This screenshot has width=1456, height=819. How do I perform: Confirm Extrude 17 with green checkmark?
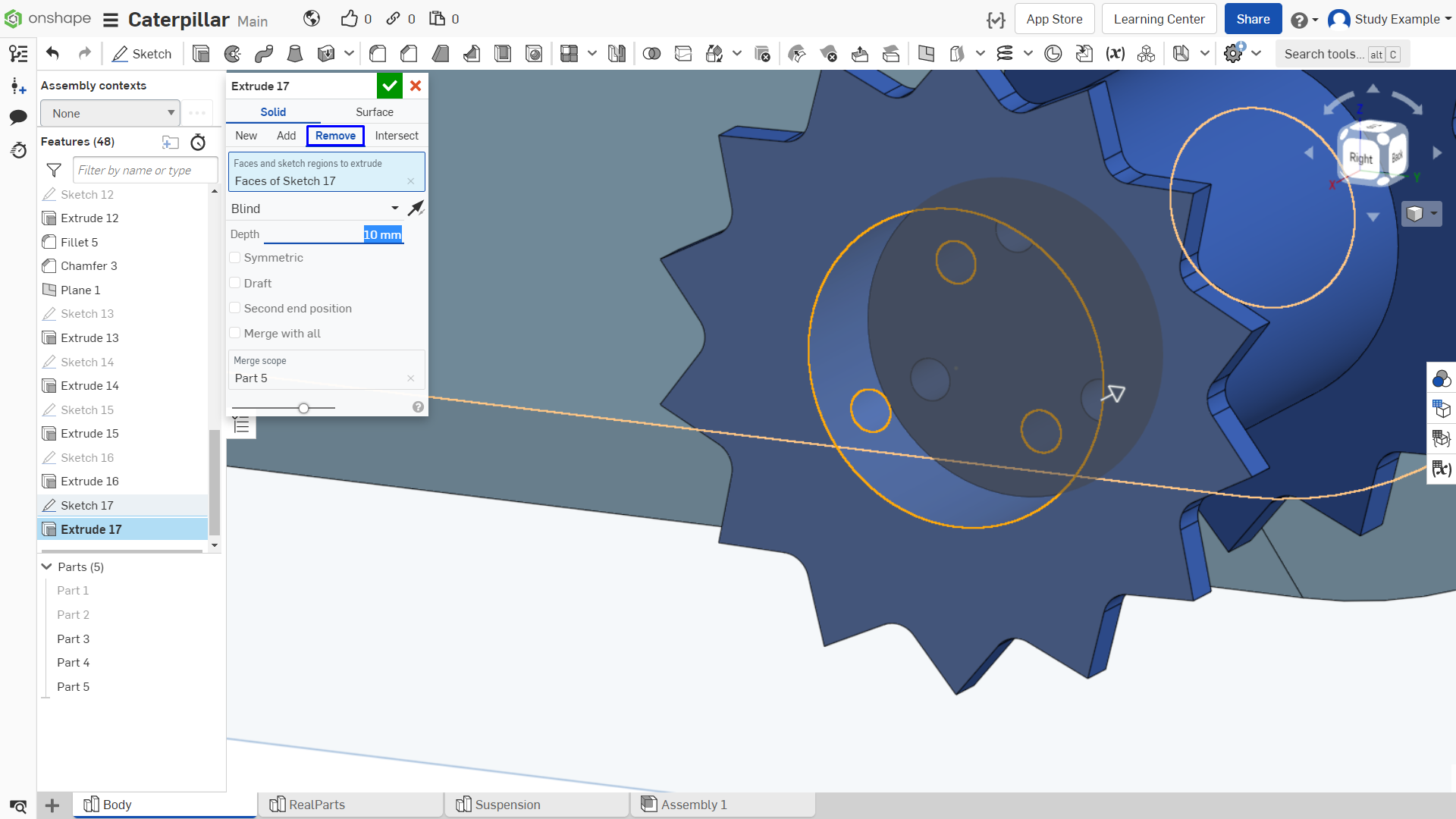(x=389, y=86)
